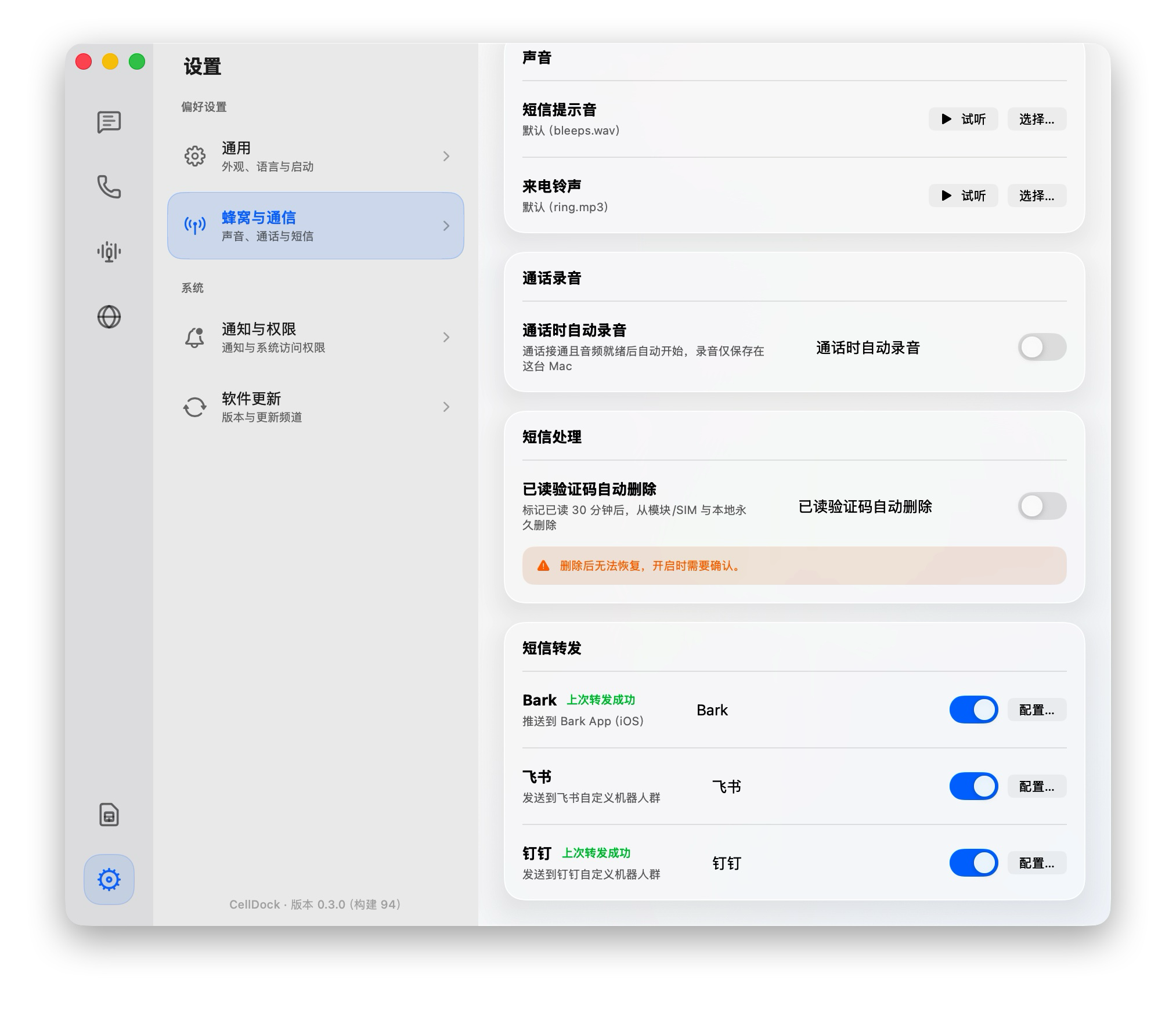Click the green window zoom button
Screen dimensions: 1176x1013
click(137, 61)
